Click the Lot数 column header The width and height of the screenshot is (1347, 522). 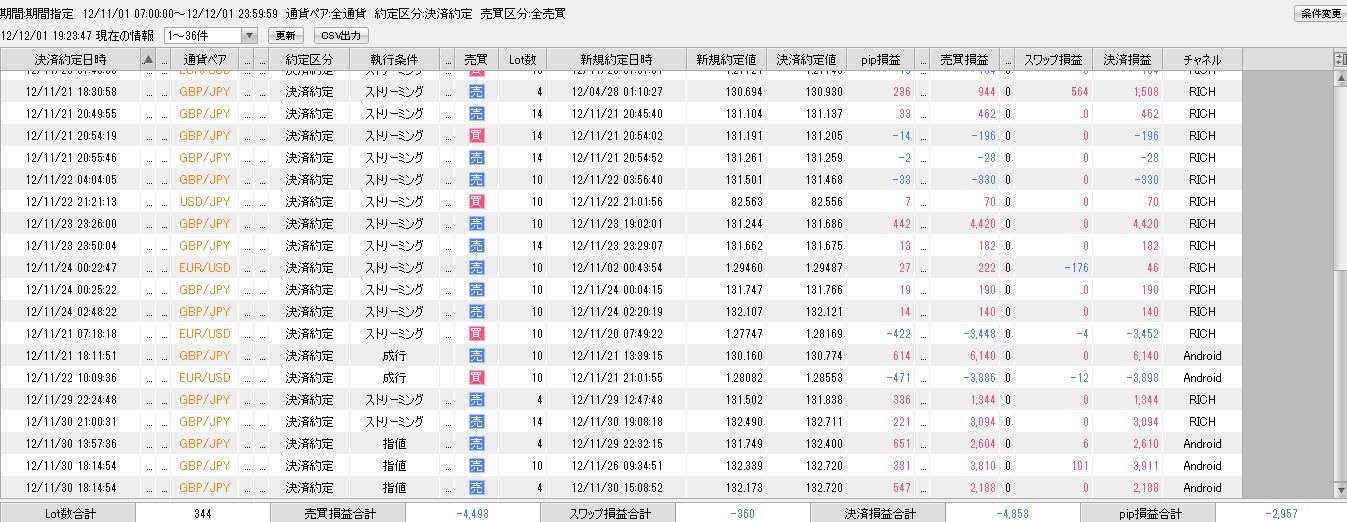(522, 60)
